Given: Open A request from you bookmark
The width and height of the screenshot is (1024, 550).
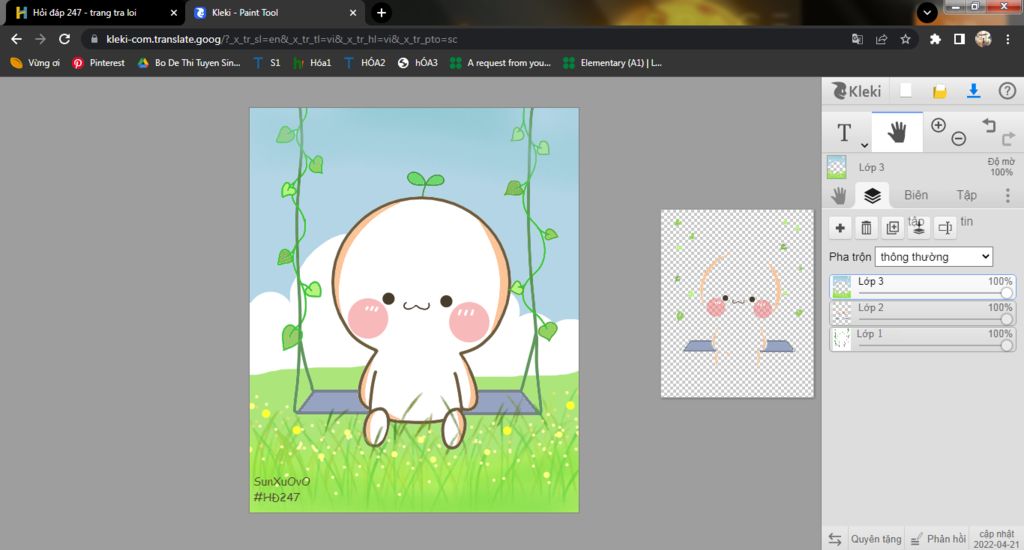Looking at the screenshot, I should pyautogui.click(x=500, y=63).
